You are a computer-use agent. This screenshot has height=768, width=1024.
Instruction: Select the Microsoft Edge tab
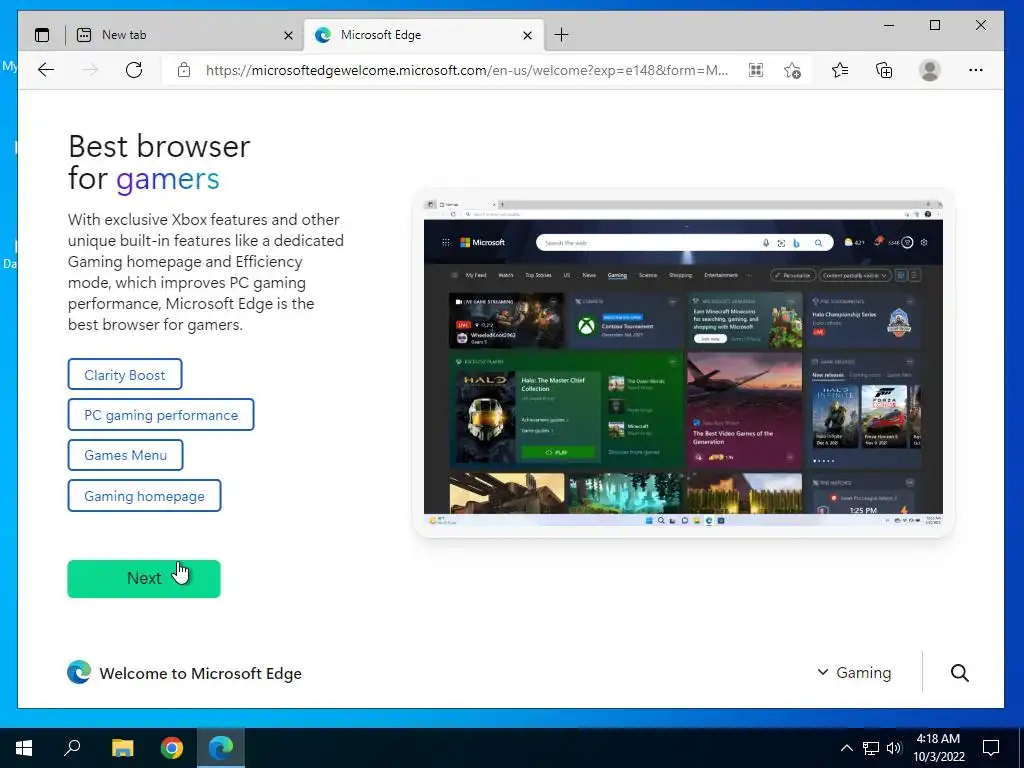(x=423, y=35)
